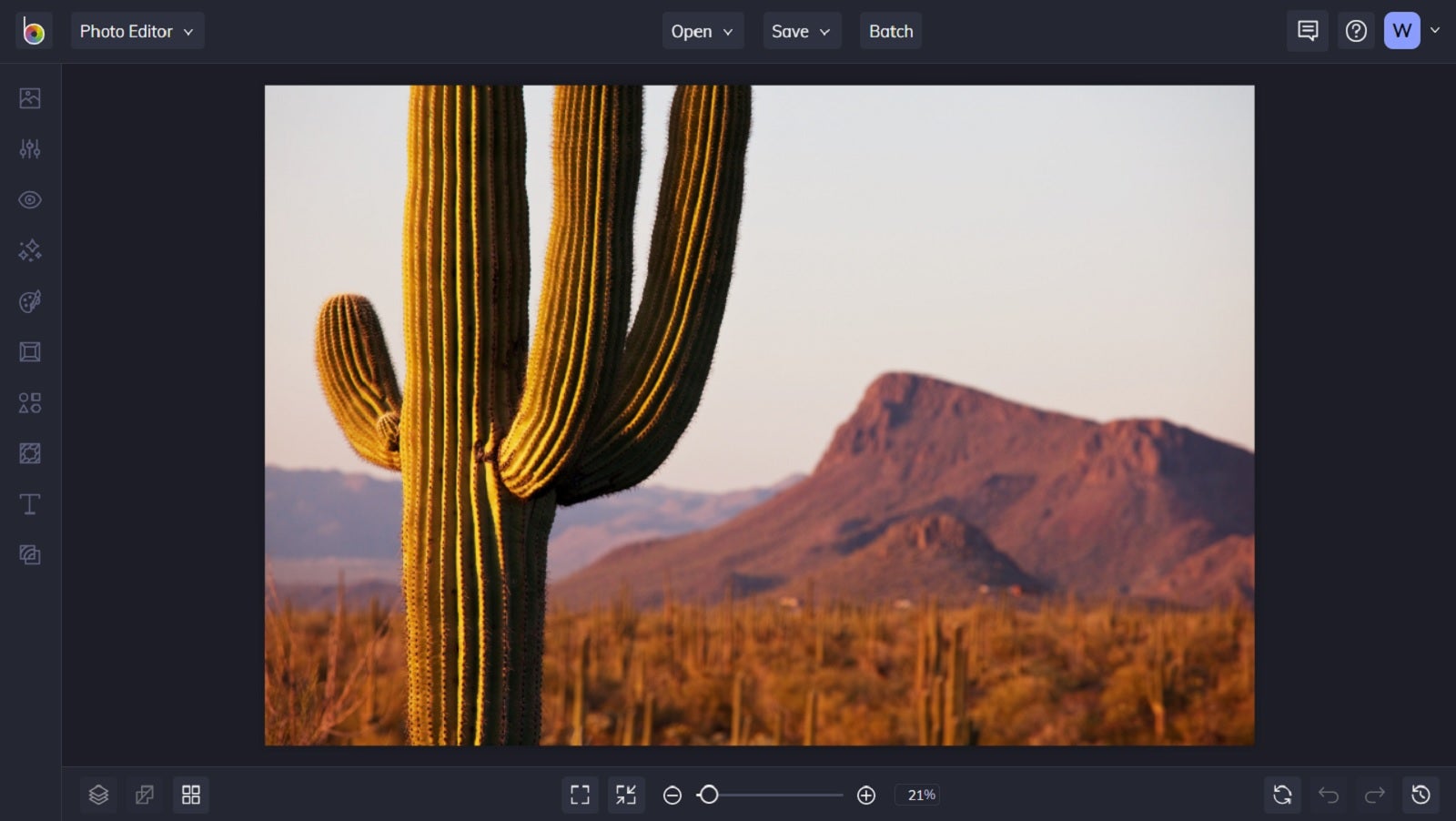Open the Graphics shapes panel

point(29,402)
